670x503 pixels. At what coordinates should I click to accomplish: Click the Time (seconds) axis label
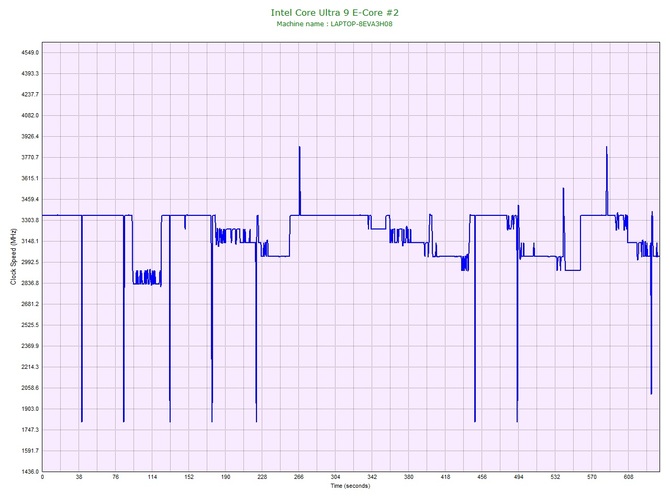tap(350, 486)
